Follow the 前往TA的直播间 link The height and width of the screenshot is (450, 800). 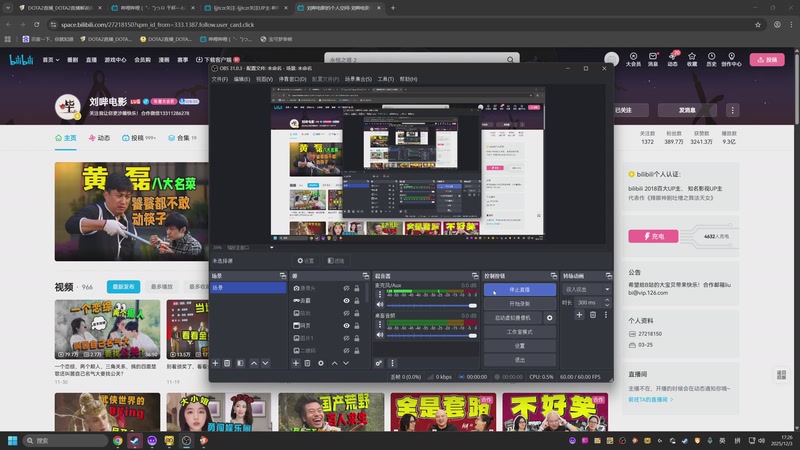pyautogui.click(x=651, y=399)
